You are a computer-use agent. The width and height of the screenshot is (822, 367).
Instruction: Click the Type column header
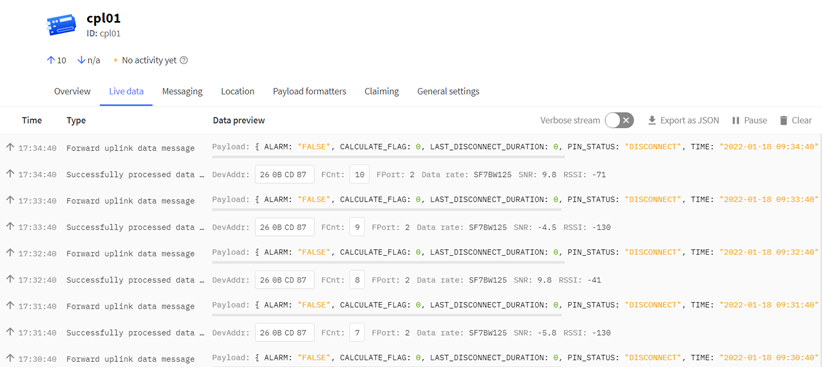click(76, 121)
